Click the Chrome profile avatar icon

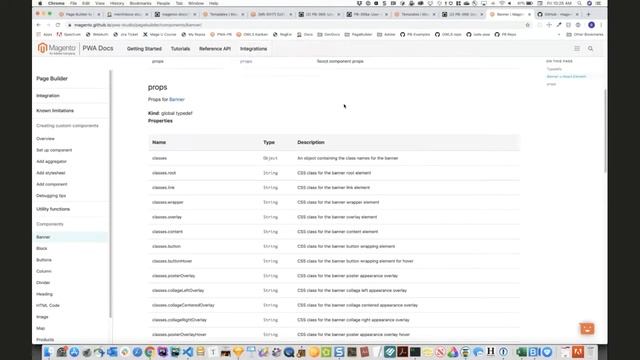591,25
